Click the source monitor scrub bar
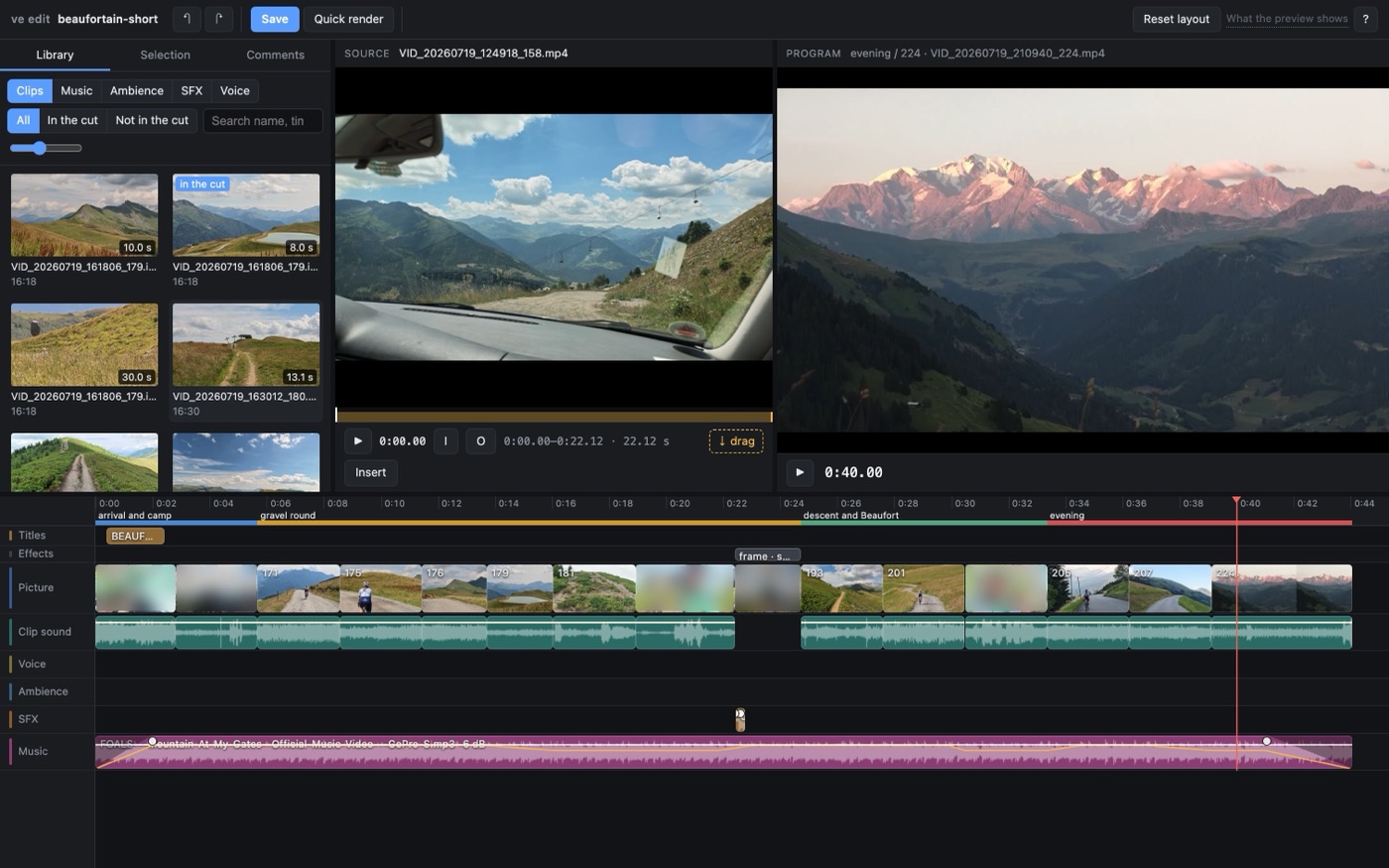This screenshot has width=1389, height=868. (554, 417)
